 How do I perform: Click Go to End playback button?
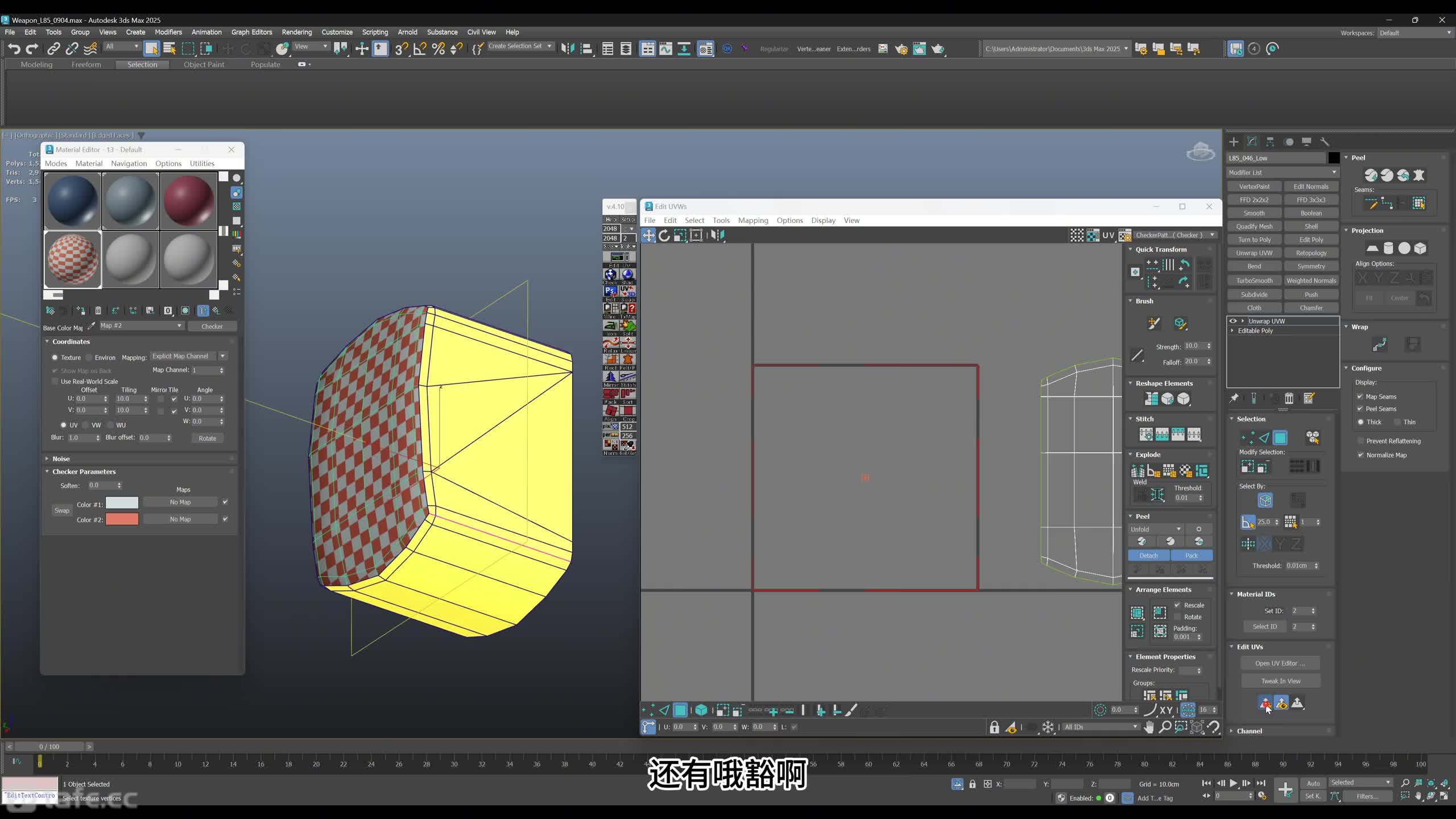pos(1260,783)
